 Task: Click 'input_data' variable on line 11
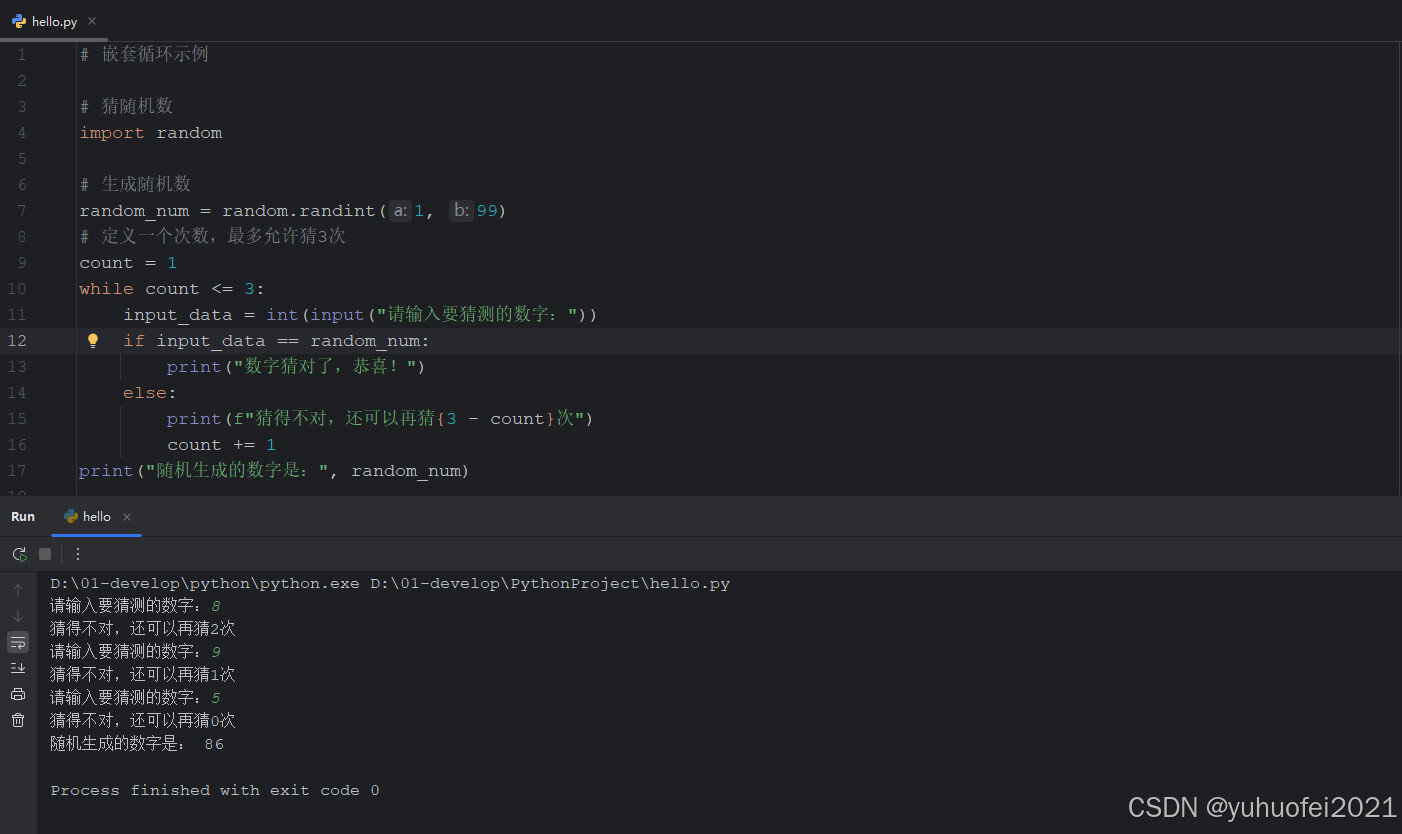tap(178, 315)
